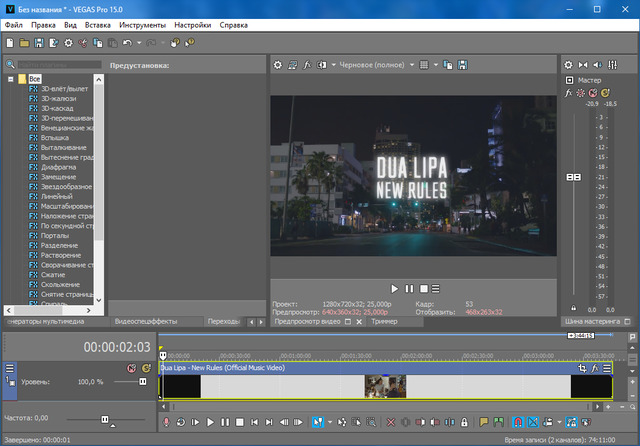Switch to the 'Триммер' tab
Image resolution: width=640 pixels, height=446 pixels.
click(x=384, y=321)
